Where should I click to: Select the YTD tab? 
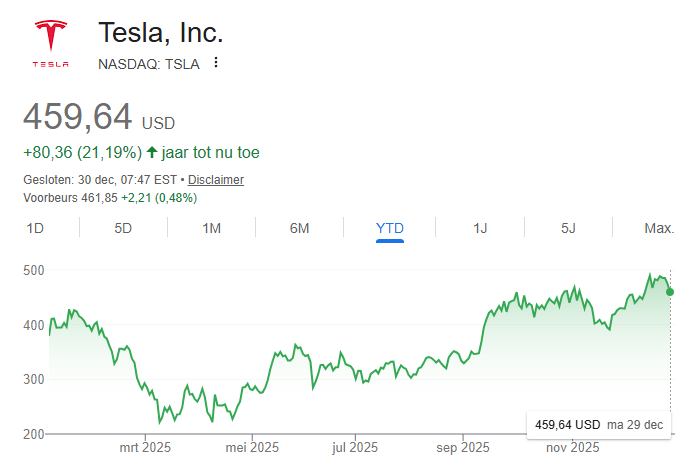(390, 228)
